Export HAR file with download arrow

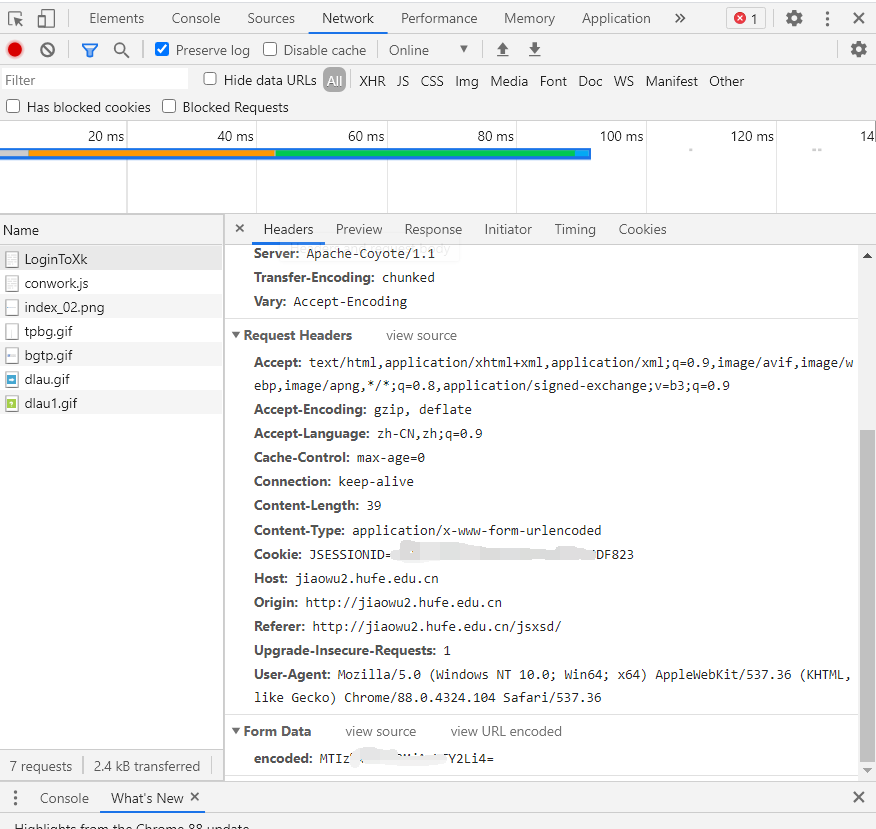(x=535, y=50)
